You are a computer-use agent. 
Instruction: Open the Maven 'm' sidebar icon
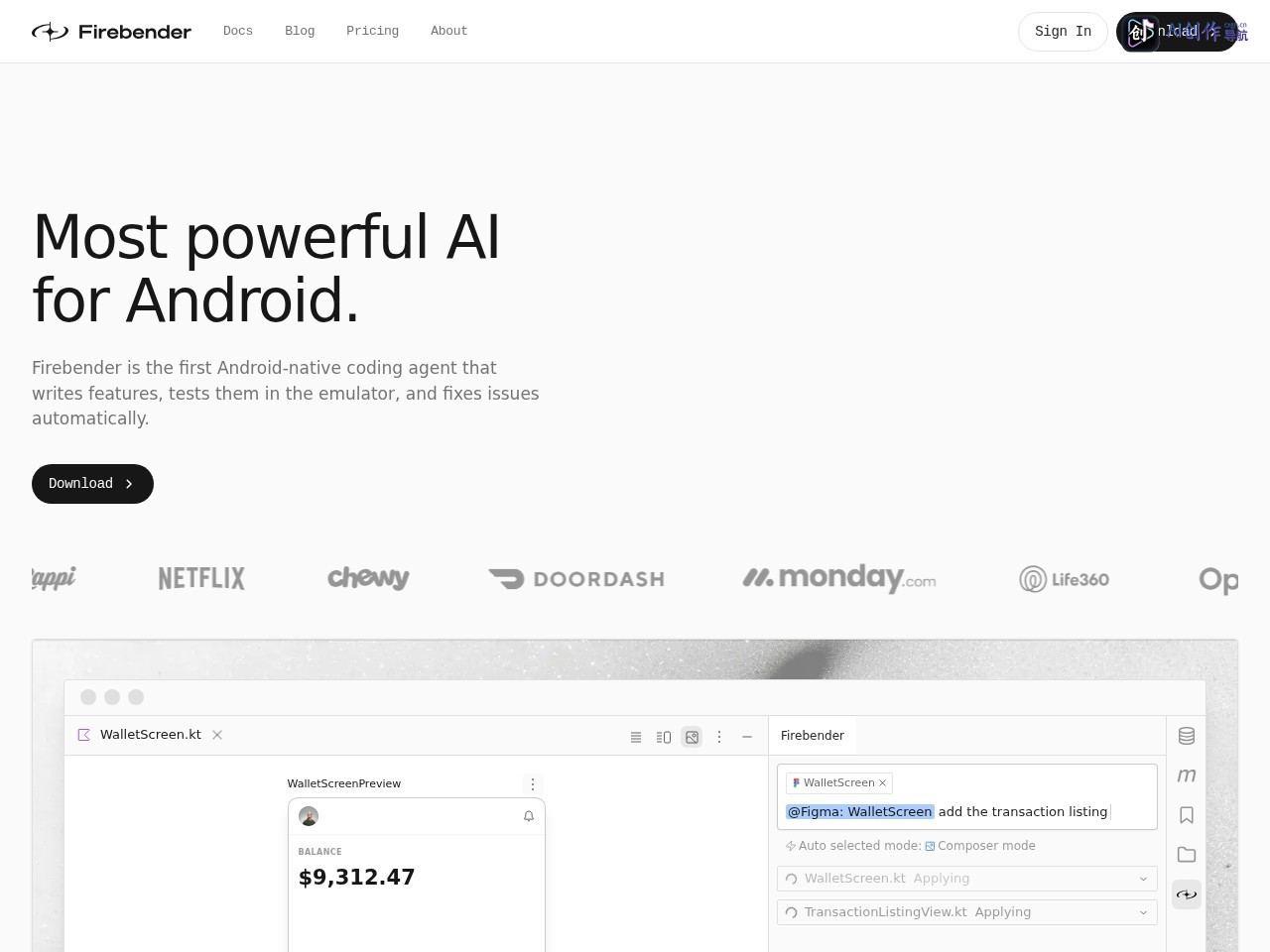click(1187, 775)
